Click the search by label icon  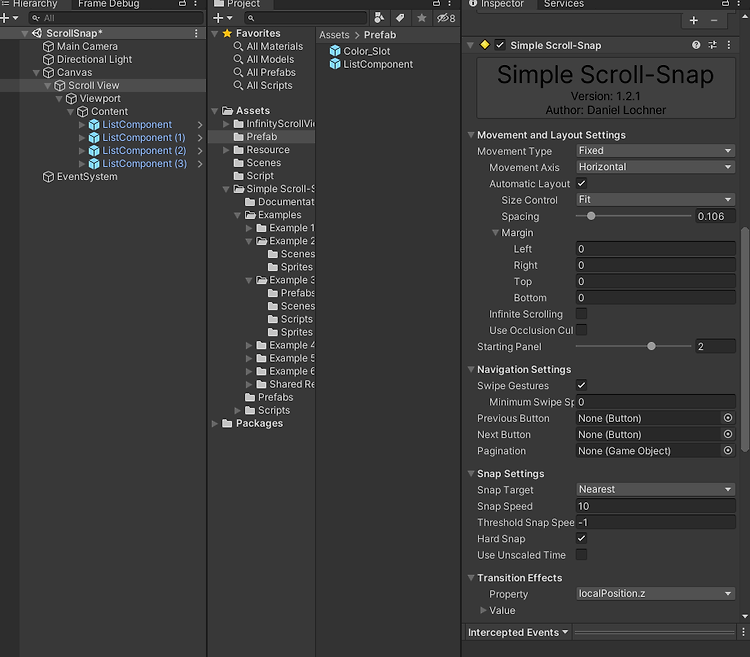pos(400,18)
